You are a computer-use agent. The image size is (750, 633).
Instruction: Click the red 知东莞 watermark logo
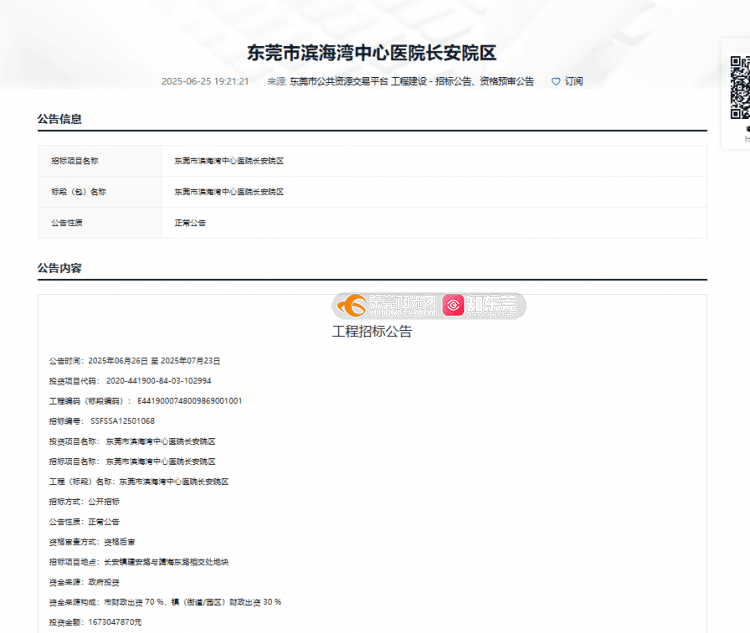[x=484, y=305]
